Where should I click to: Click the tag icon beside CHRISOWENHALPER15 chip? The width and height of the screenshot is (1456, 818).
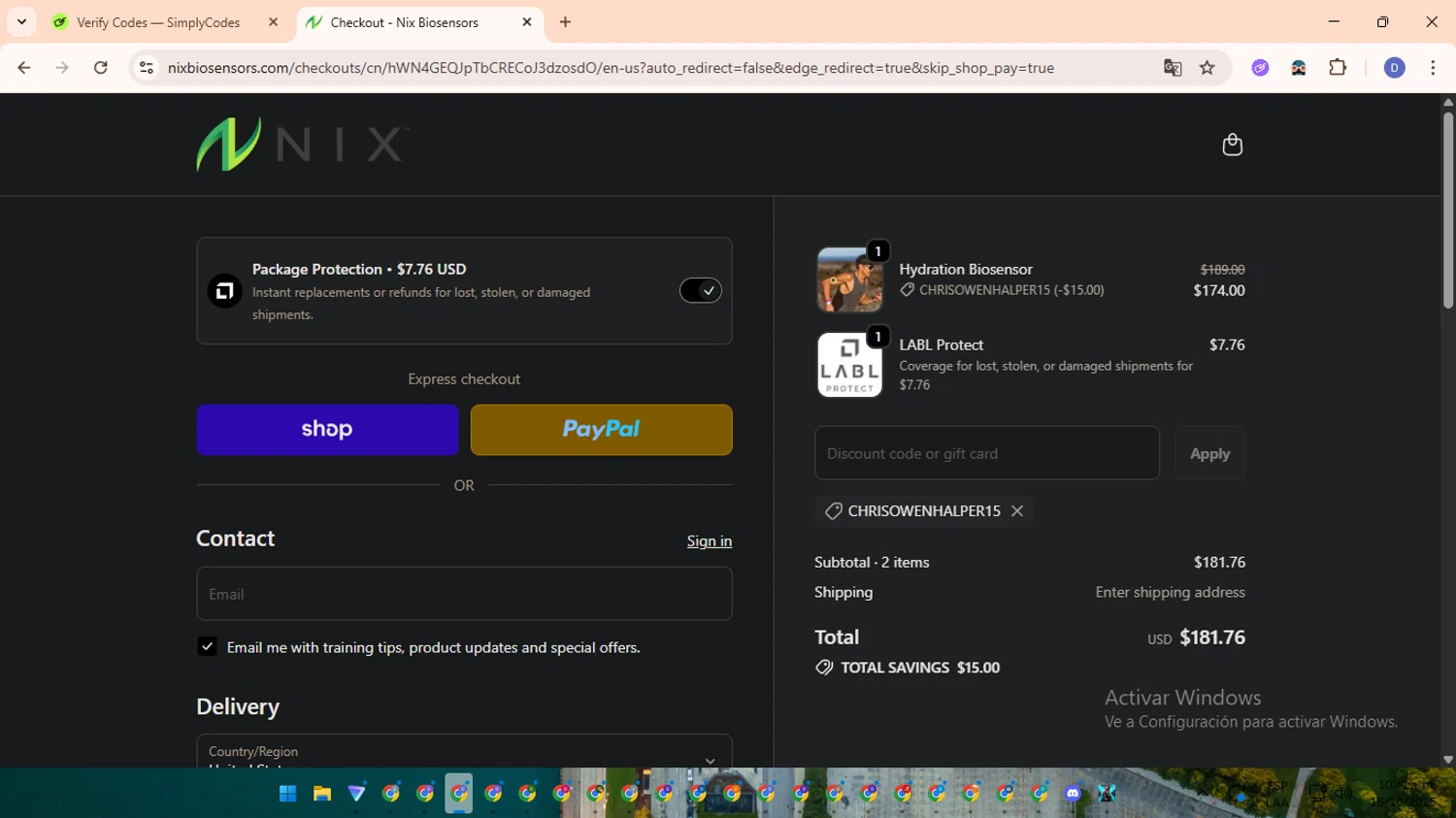click(x=833, y=511)
